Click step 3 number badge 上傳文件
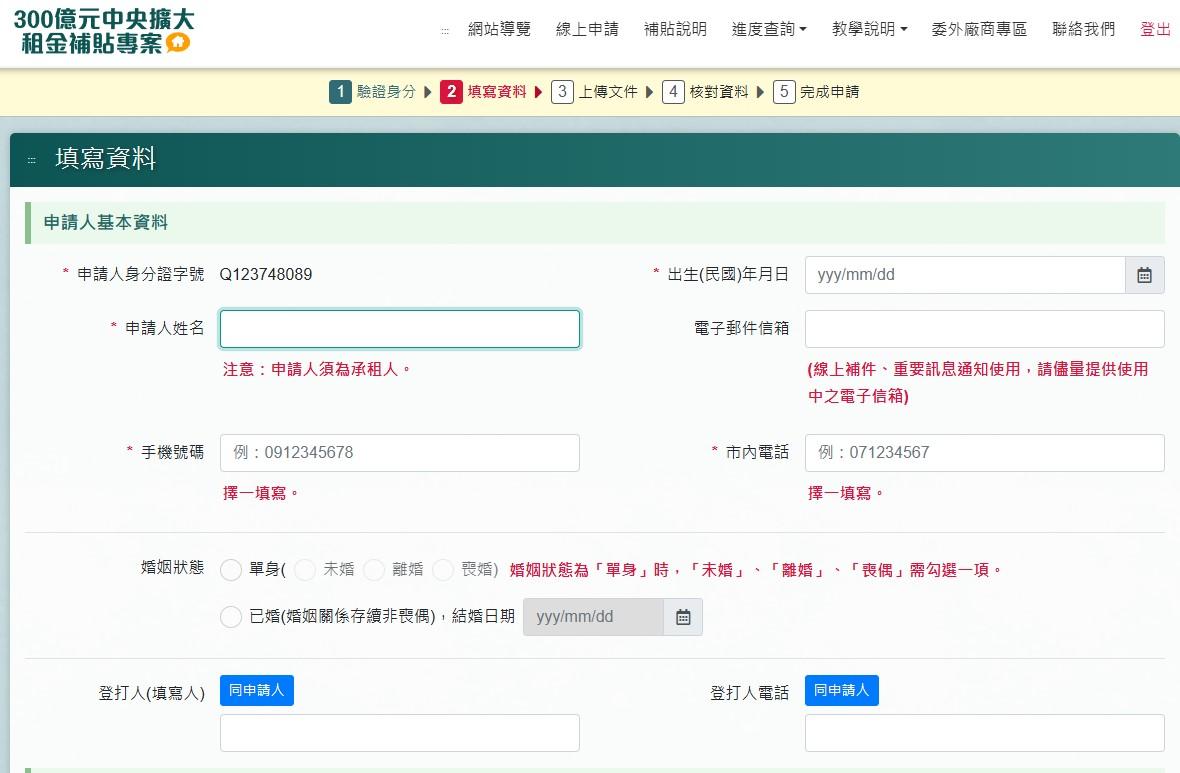 pyautogui.click(x=562, y=92)
